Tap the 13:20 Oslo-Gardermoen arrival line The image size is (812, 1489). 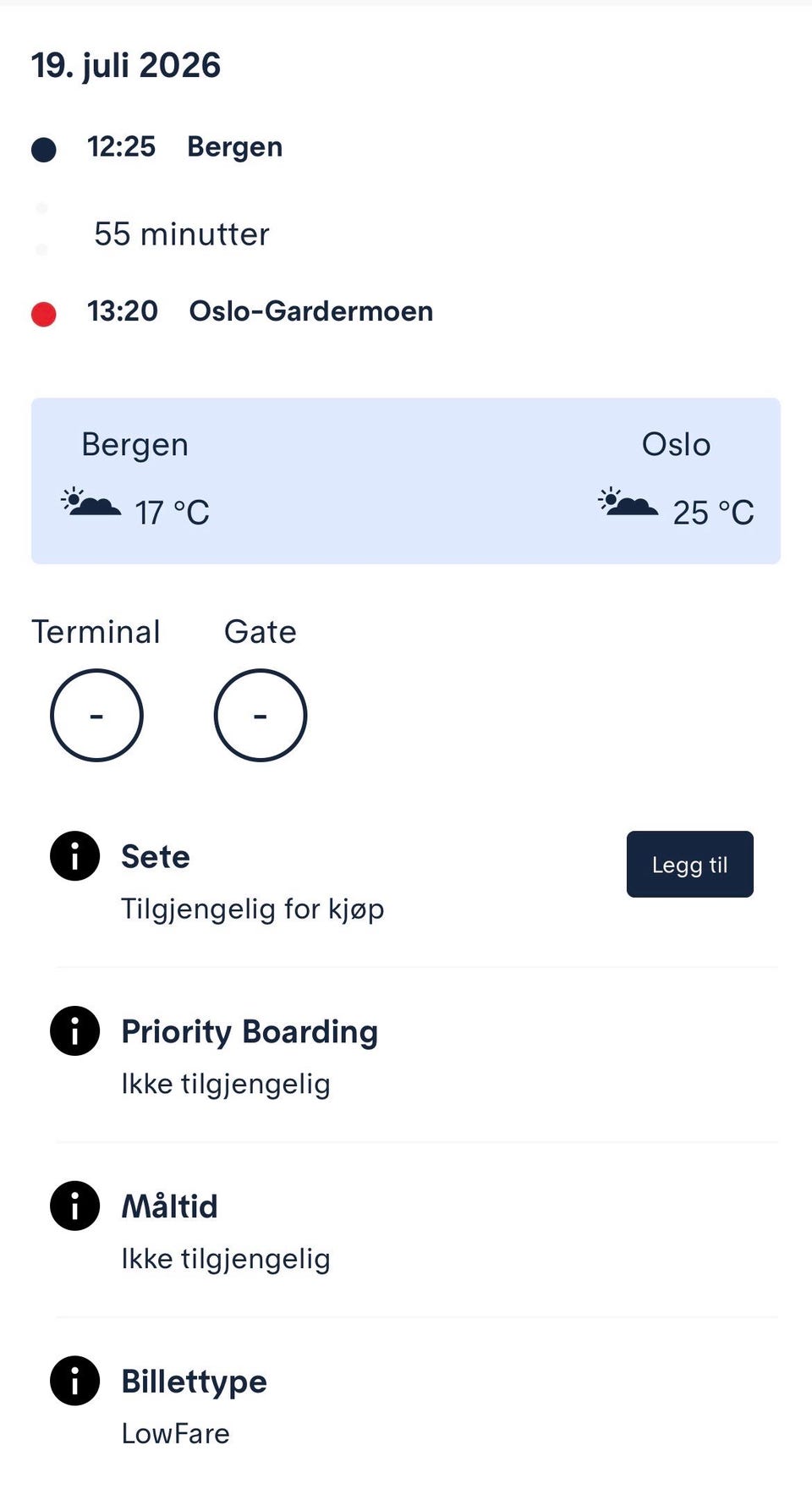[261, 311]
